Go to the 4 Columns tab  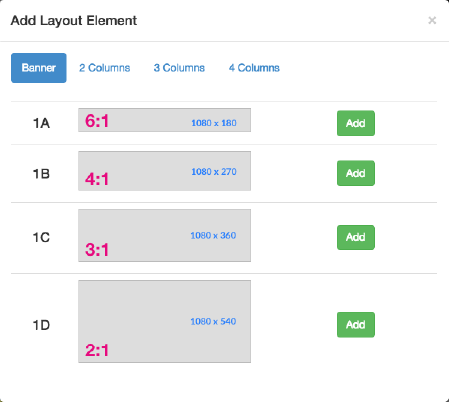(x=254, y=68)
